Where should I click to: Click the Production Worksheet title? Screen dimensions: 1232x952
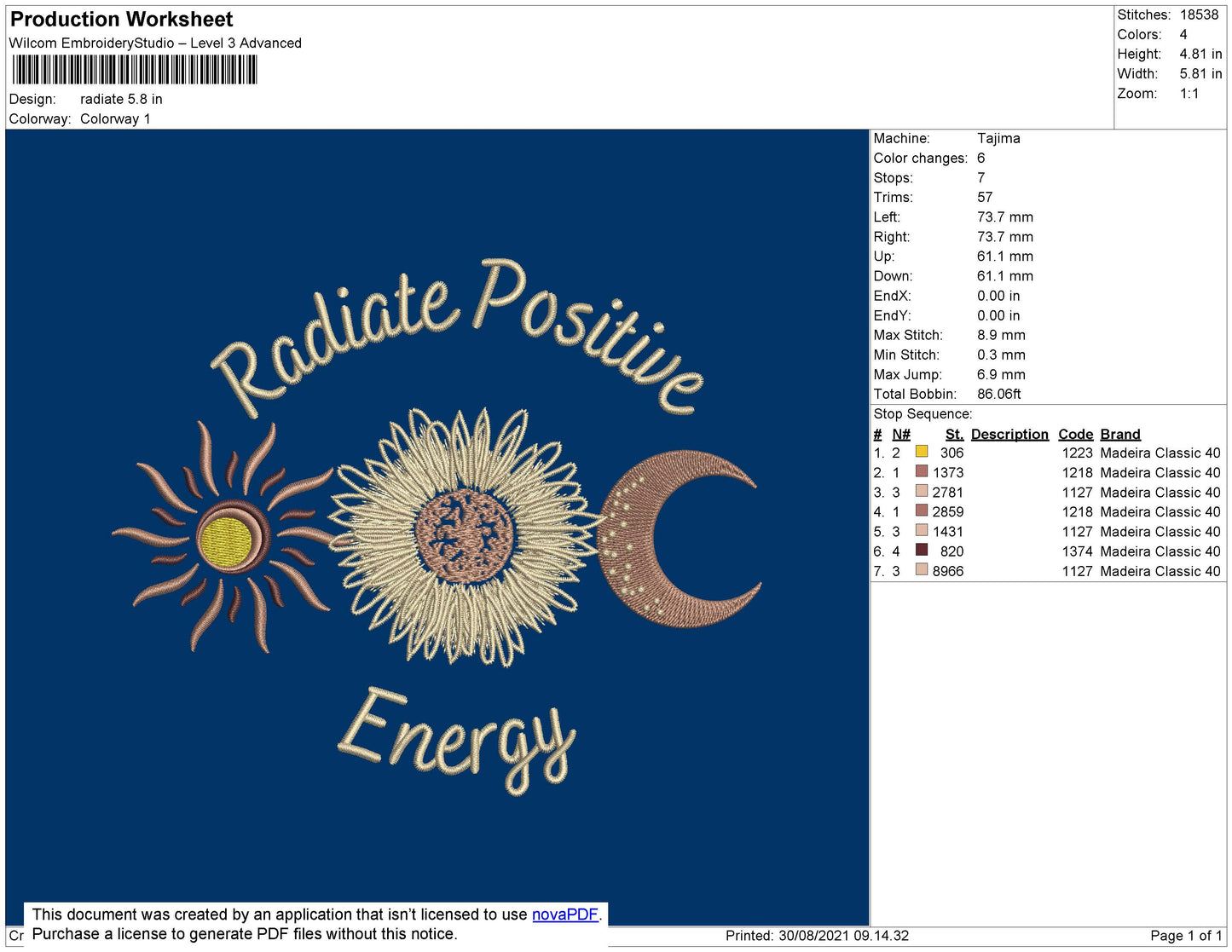[x=122, y=20]
